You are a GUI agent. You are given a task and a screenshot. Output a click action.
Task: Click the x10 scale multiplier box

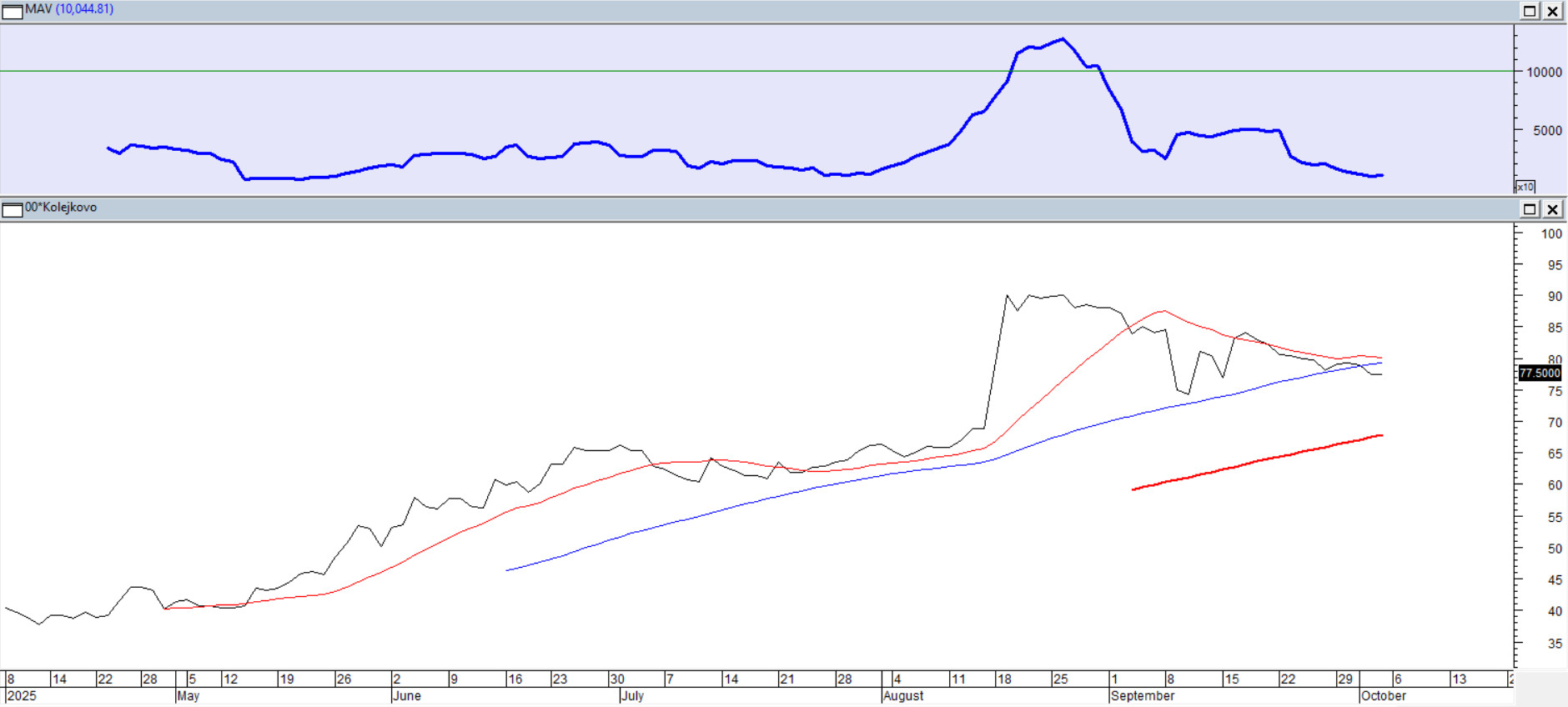point(1525,187)
